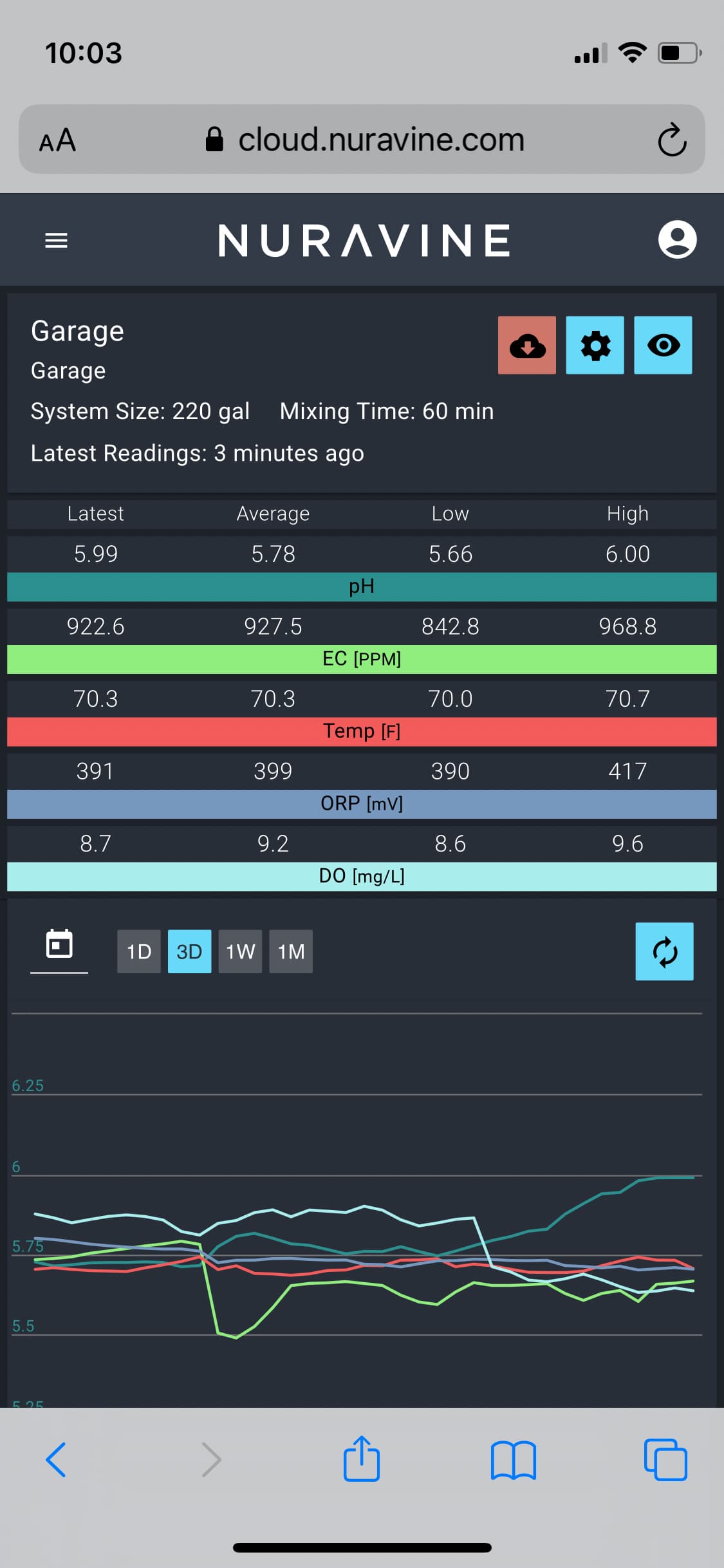Open the user account profile icon
The image size is (724, 1568).
coord(677,239)
